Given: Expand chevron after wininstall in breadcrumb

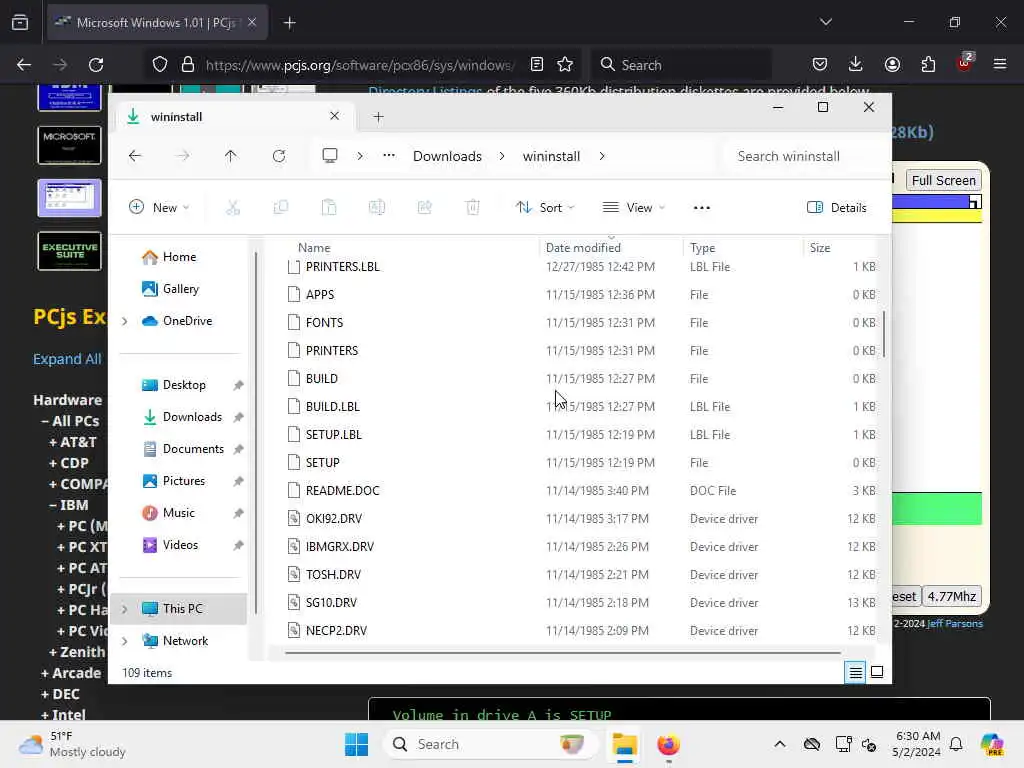Looking at the screenshot, I should tap(601, 156).
